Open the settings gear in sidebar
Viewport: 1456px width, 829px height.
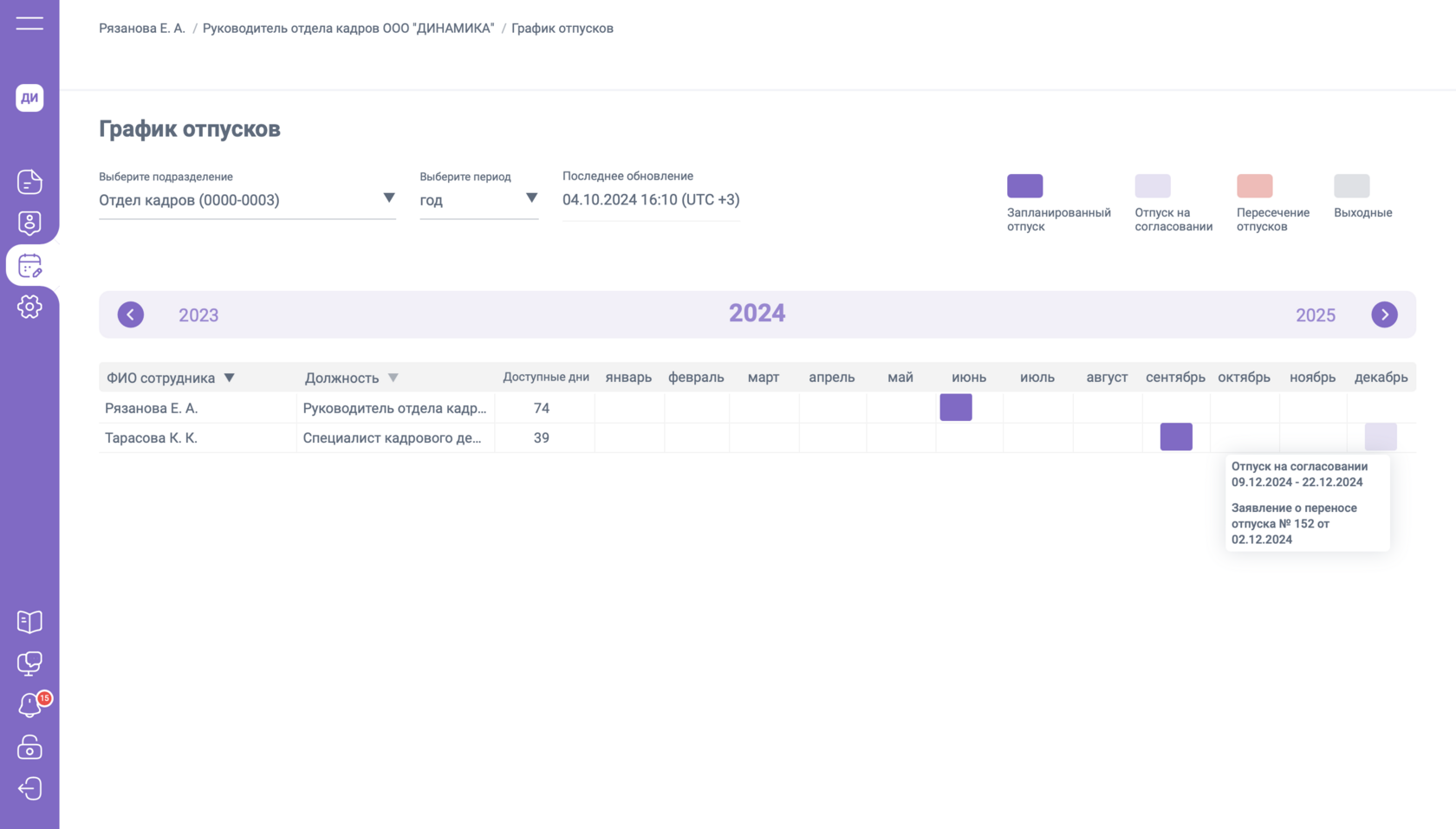[29, 307]
